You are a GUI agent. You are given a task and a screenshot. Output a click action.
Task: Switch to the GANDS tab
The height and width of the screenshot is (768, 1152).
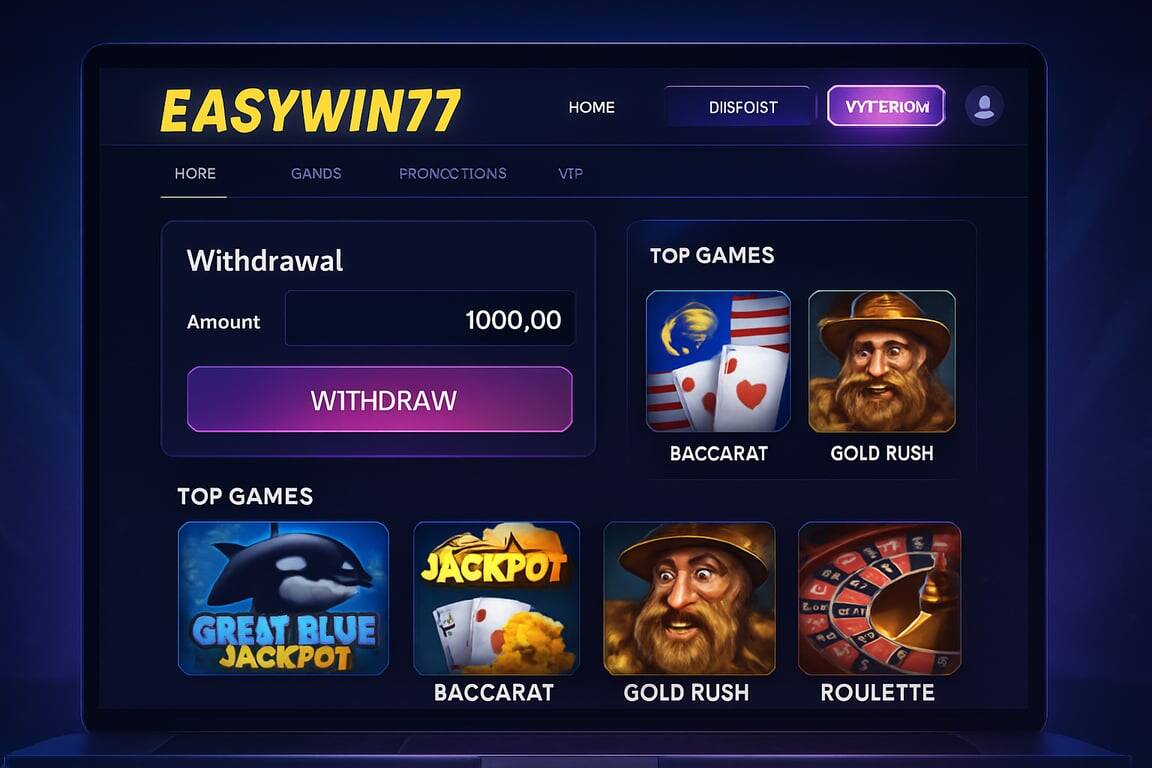click(x=316, y=173)
